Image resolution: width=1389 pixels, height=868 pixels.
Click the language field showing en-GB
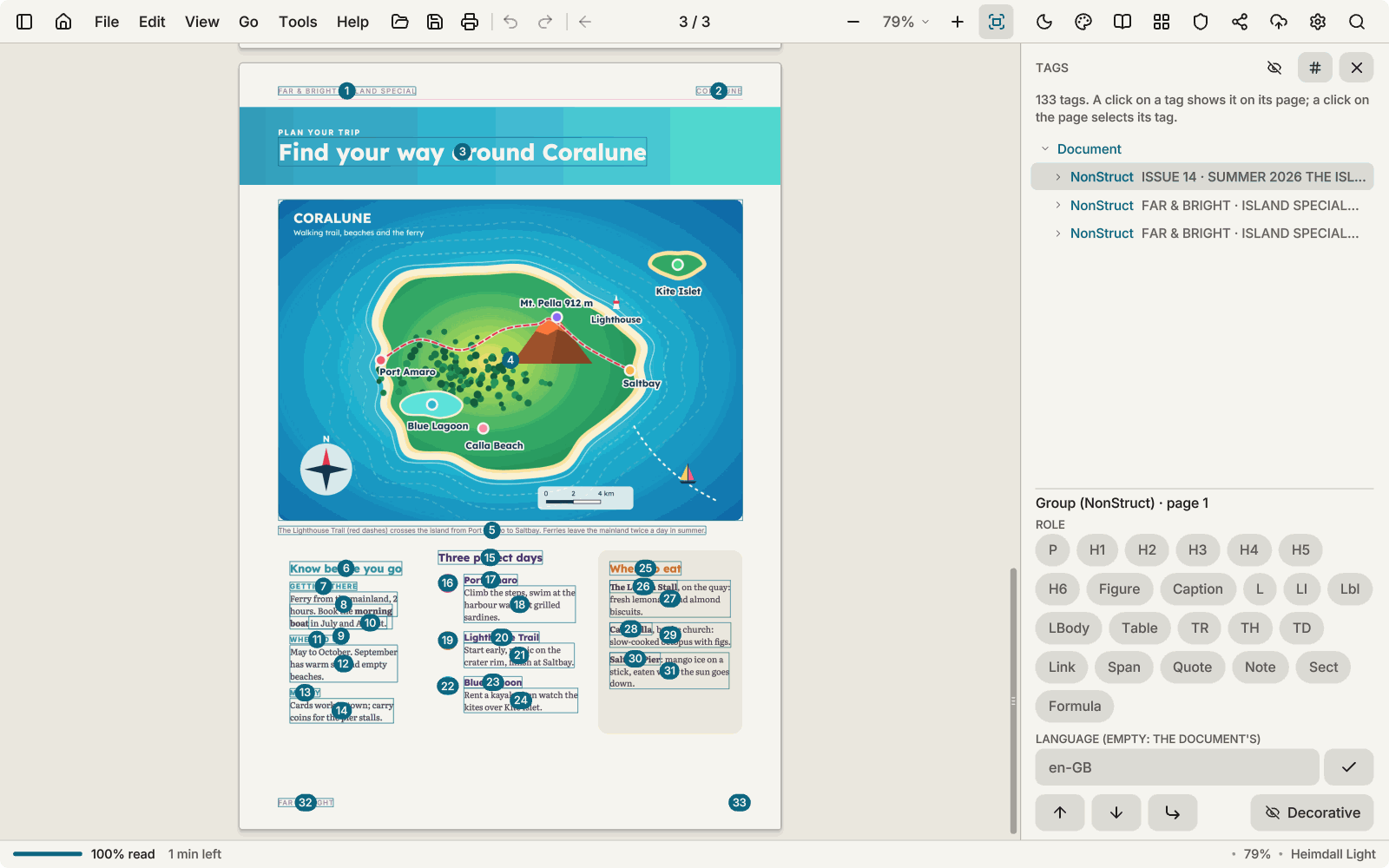click(1177, 767)
